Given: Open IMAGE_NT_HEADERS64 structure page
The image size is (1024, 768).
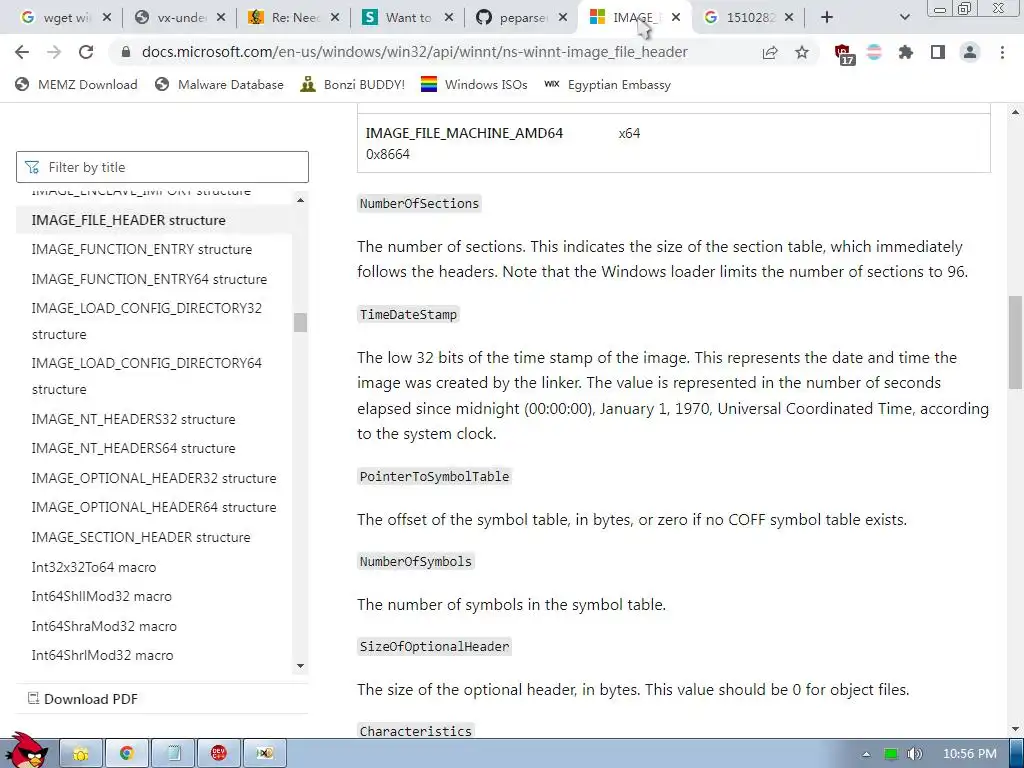Looking at the screenshot, I should 133,448.
